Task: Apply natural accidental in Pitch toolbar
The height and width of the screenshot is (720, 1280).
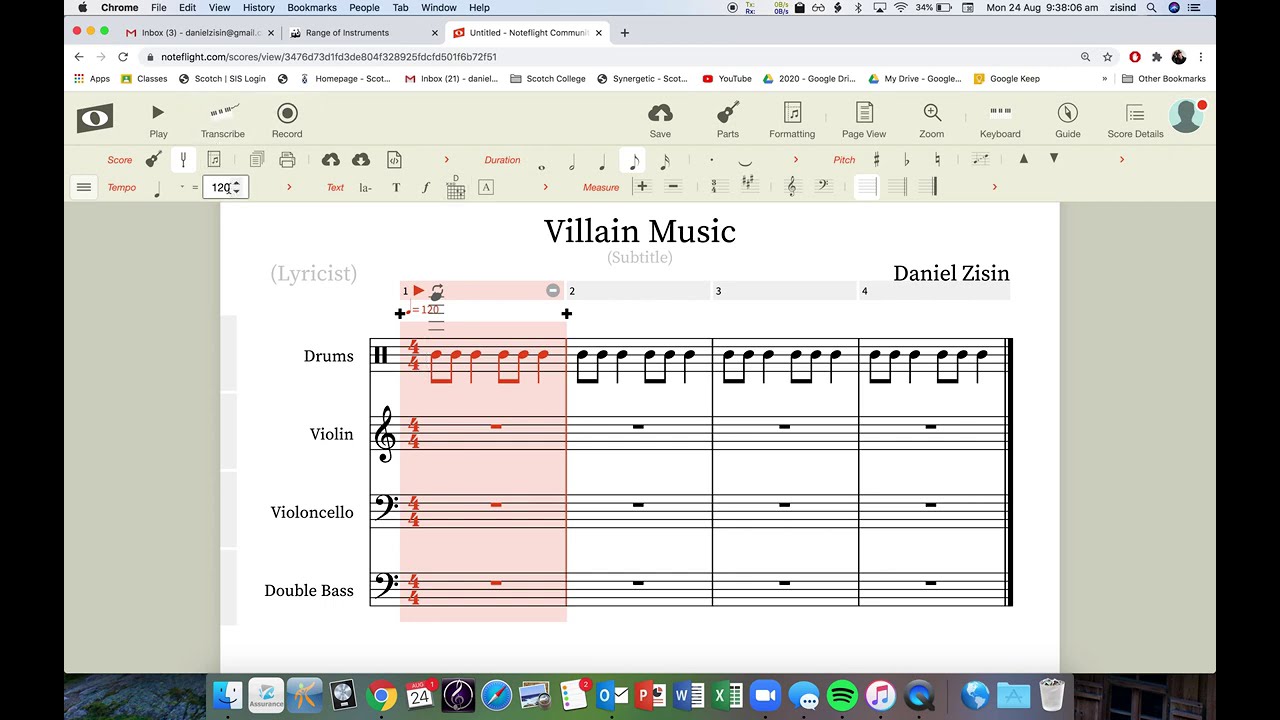Action: [x=937, y=160]
